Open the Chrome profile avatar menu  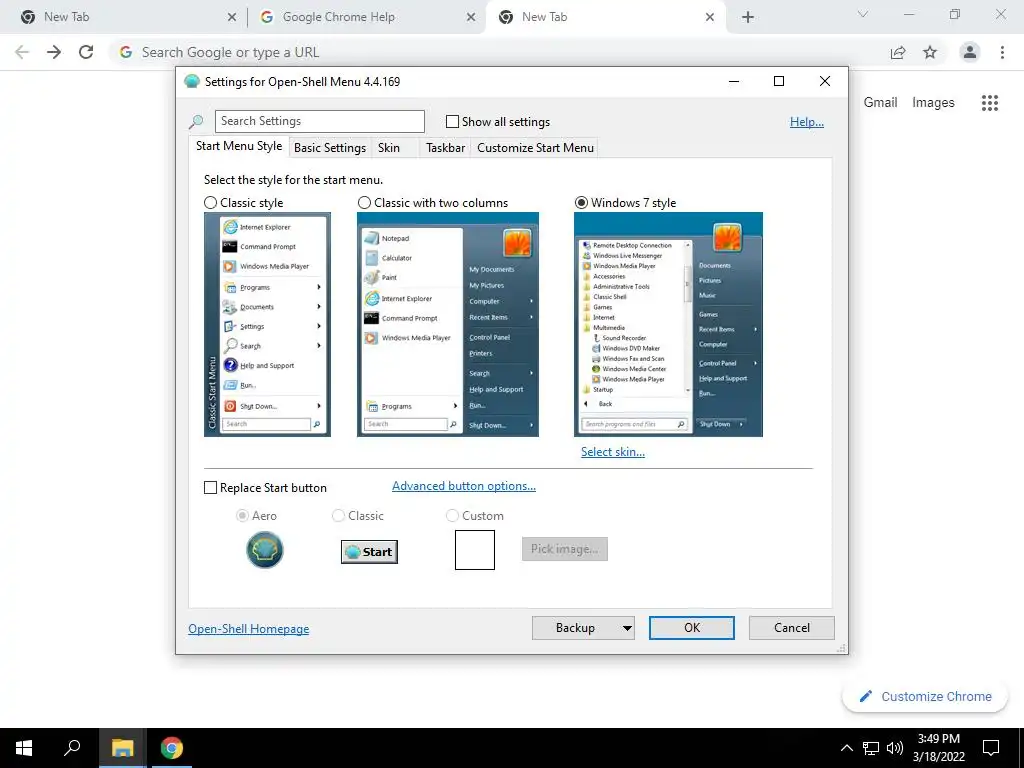(970, 52)
